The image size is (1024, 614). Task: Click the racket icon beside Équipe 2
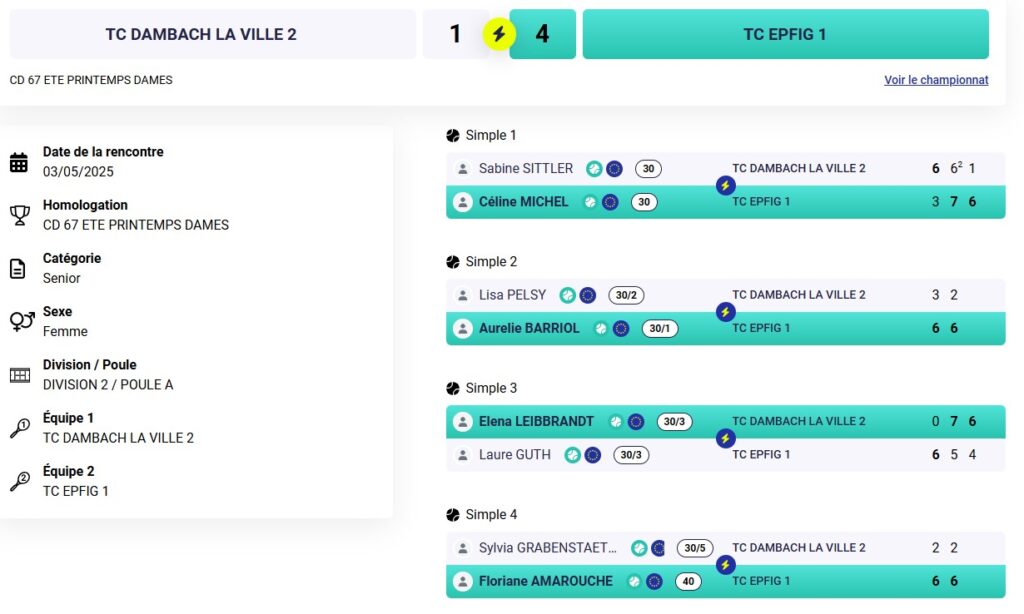tap(19, 481)
